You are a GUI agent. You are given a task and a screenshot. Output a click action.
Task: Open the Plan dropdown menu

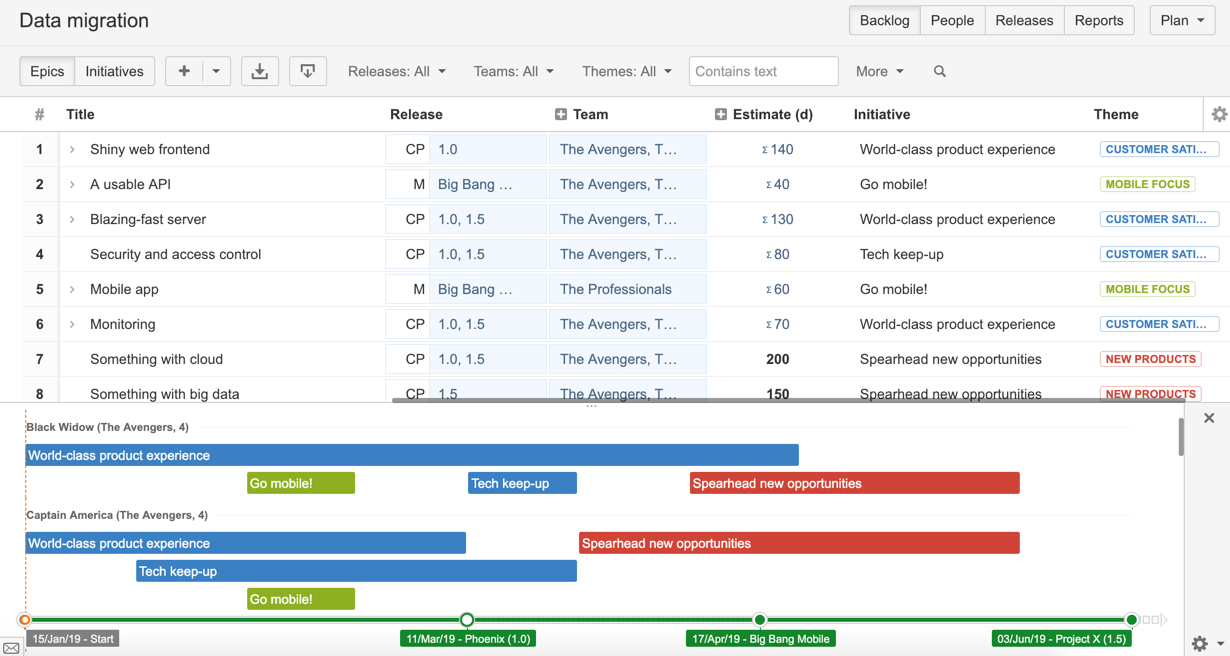pyautogui.click(x=1182, y=20)
